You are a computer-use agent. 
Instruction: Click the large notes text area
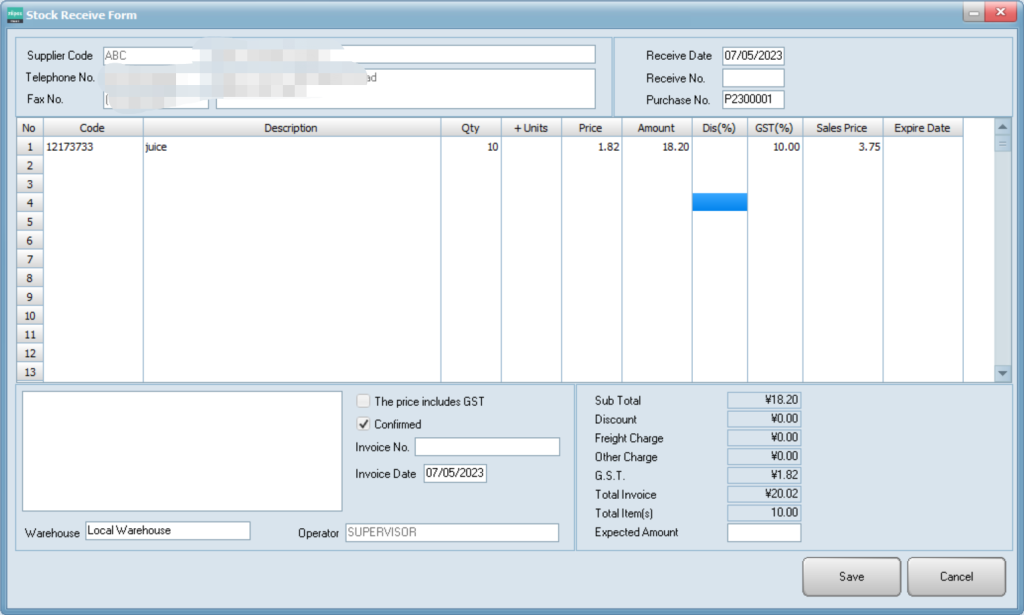tap(182, 451)
